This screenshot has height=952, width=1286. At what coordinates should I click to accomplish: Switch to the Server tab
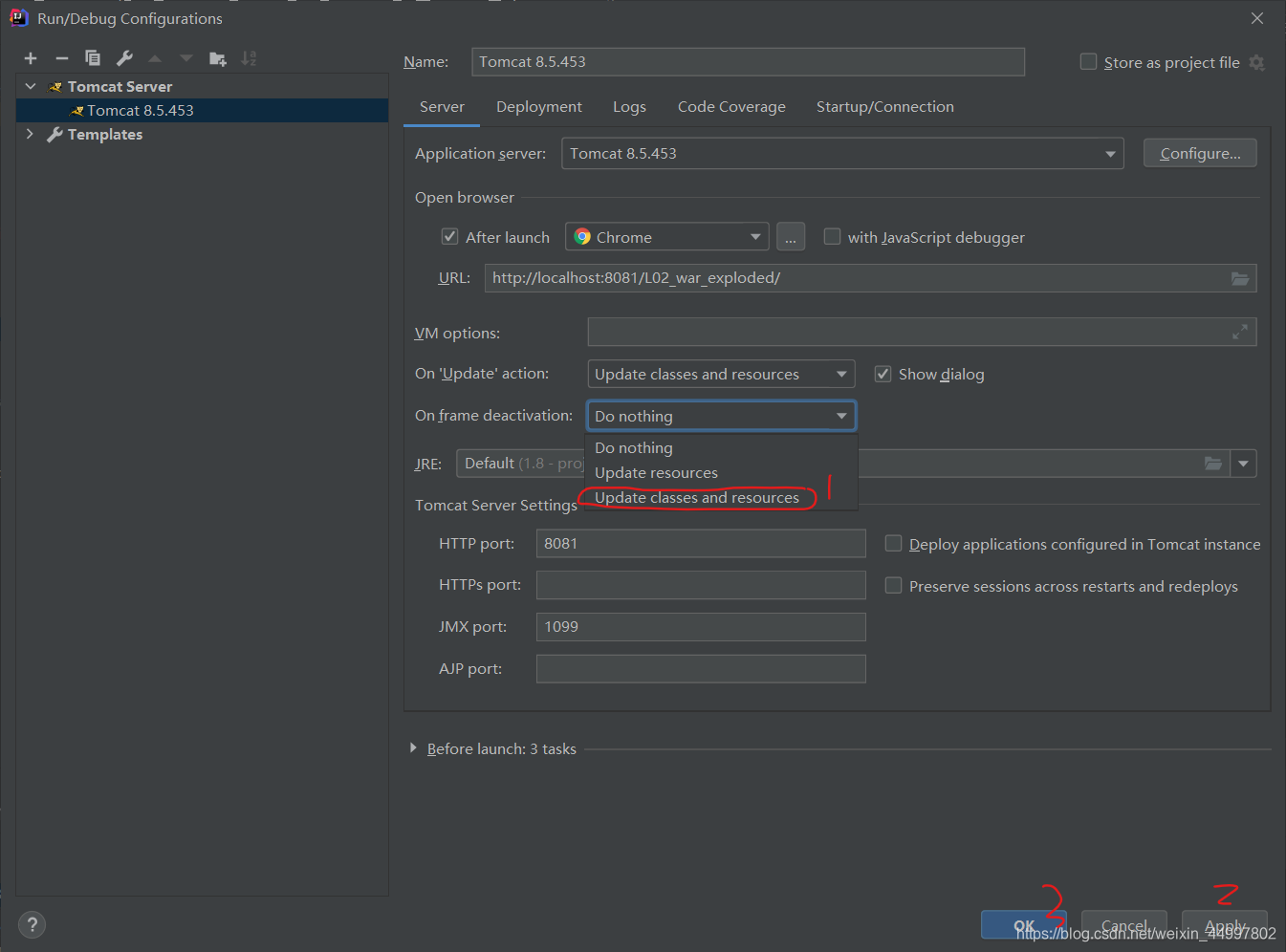(x=442, y=107)
